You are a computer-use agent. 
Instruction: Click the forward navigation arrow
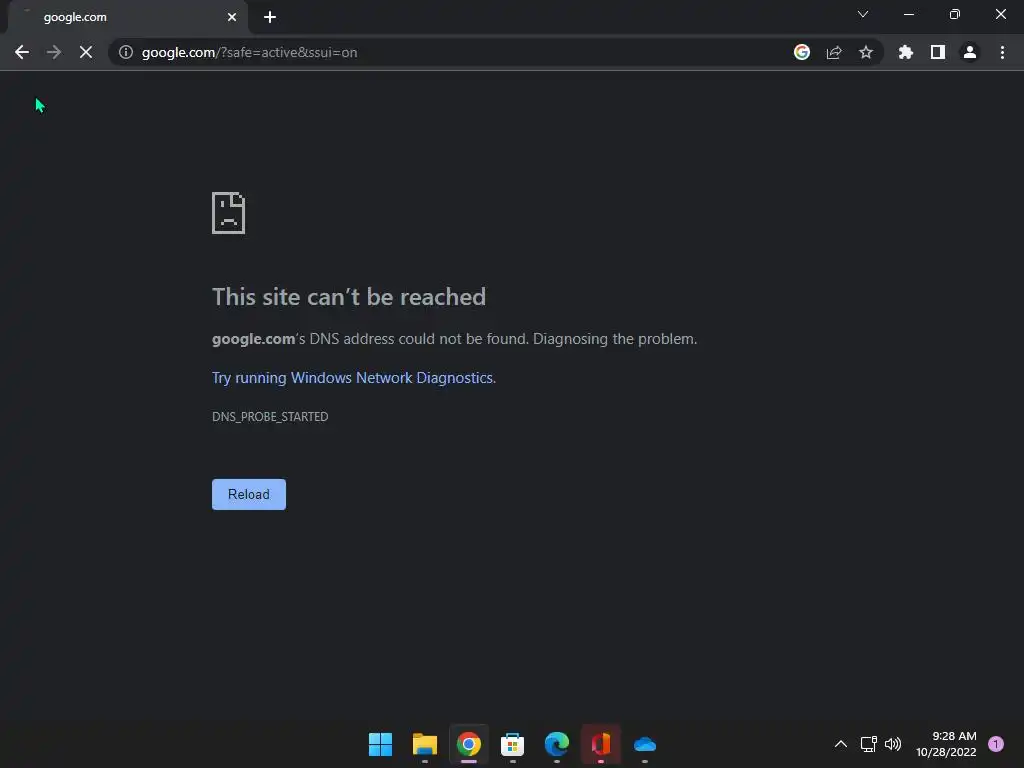tap(54, 52)
